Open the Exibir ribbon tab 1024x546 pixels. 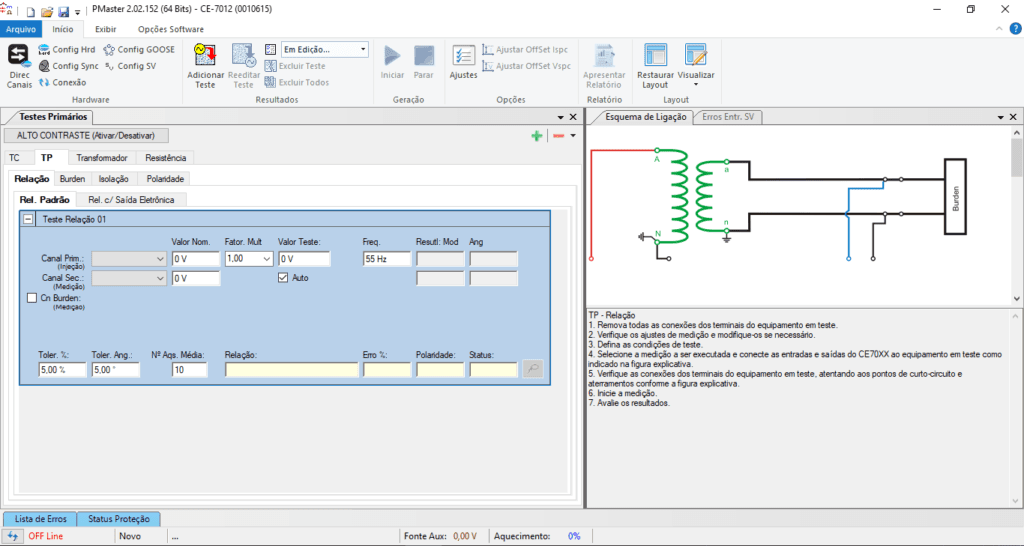105,29
